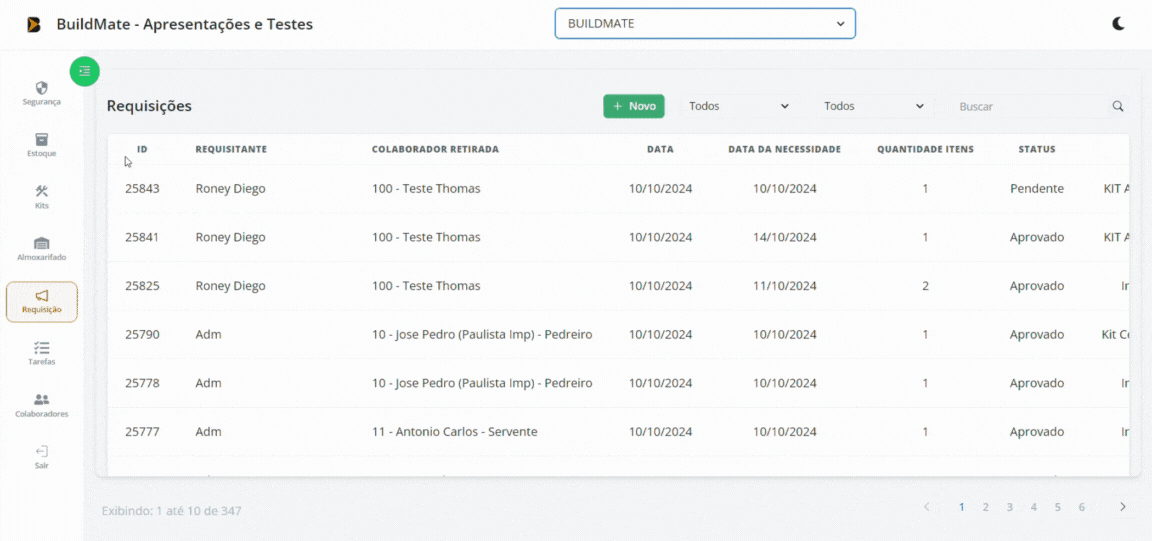1152x541 pixels.
Task: Click the Buscar search field
Action: (1030, 106)
